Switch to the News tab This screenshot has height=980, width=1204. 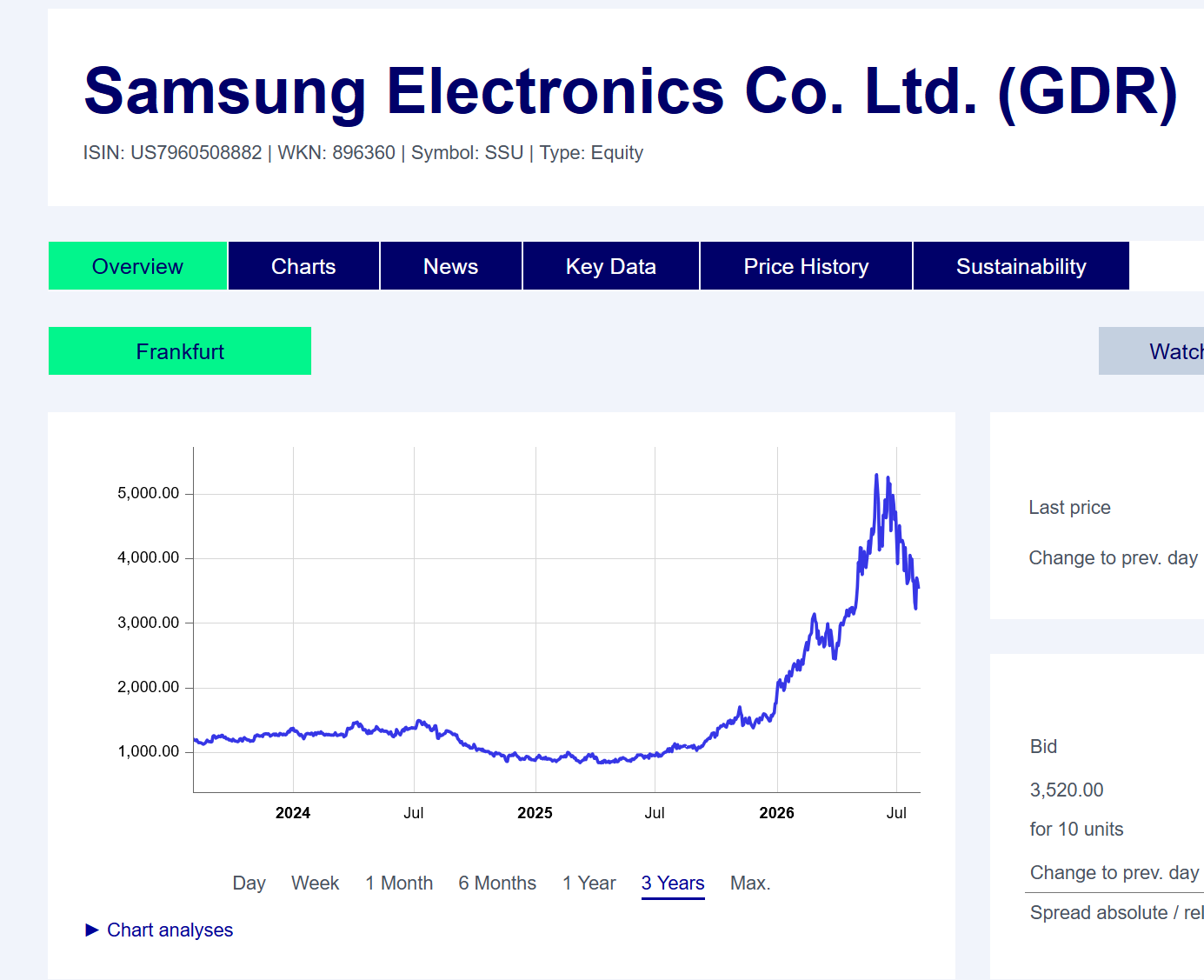click(x=450, y=266)
